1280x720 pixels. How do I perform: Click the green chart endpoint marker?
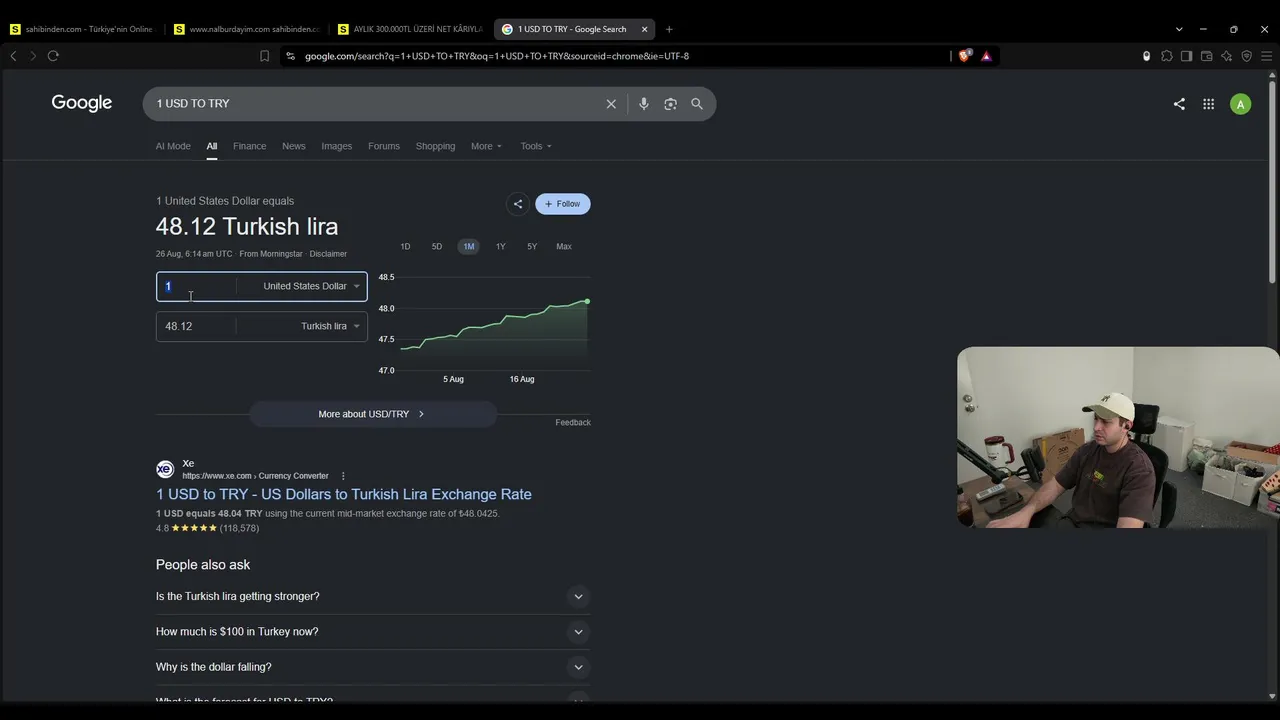(587, 301)
